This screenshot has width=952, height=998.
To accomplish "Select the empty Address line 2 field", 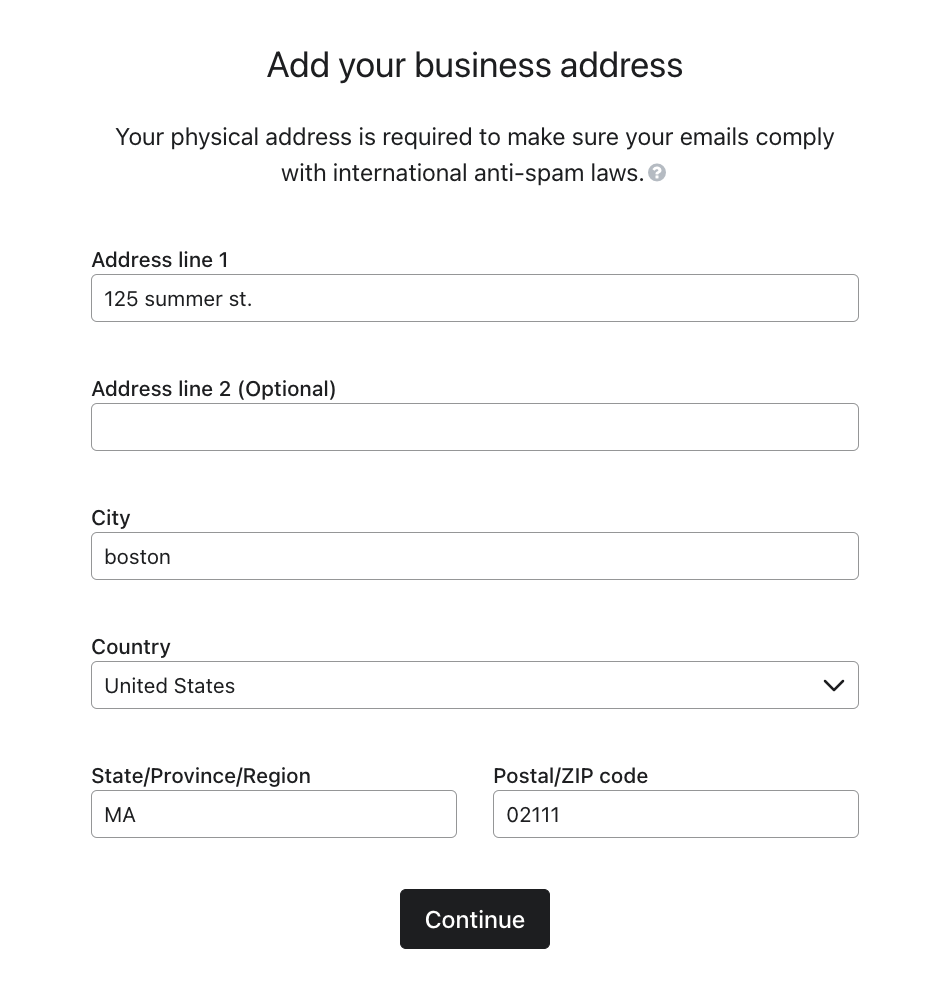I will point(475,427).
